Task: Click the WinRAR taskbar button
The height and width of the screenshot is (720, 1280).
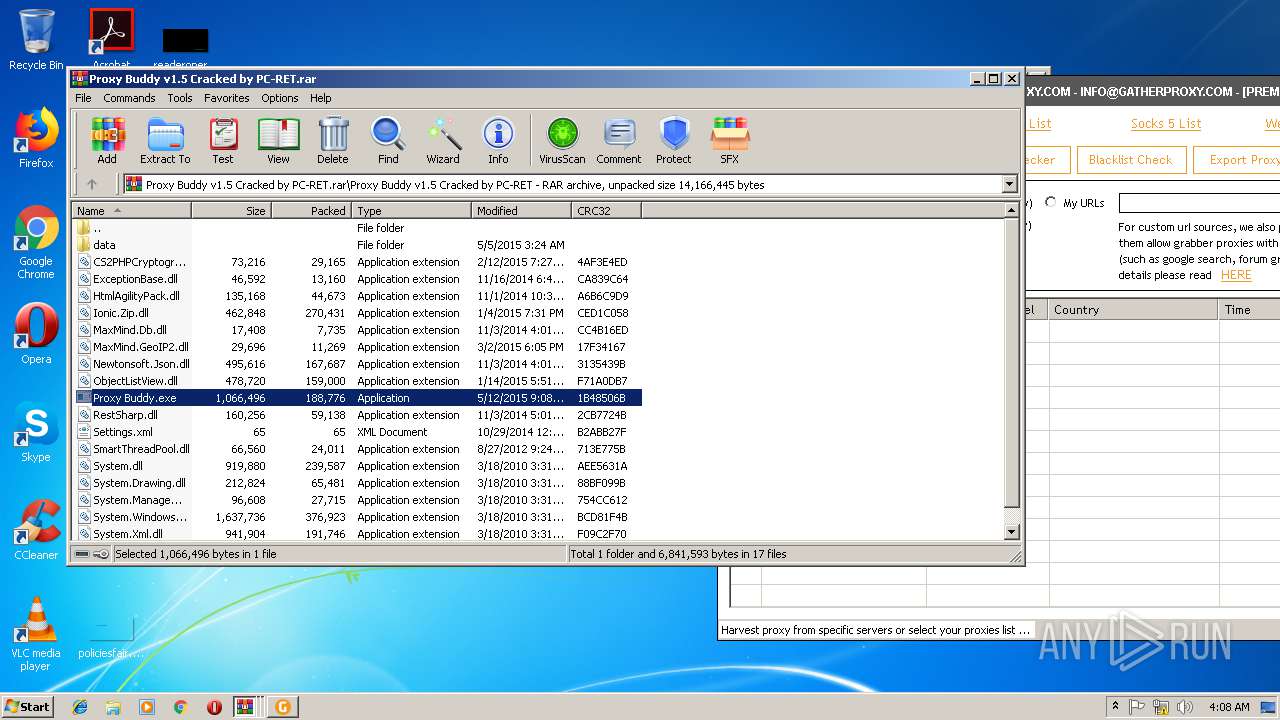Action: click(246, 707)
